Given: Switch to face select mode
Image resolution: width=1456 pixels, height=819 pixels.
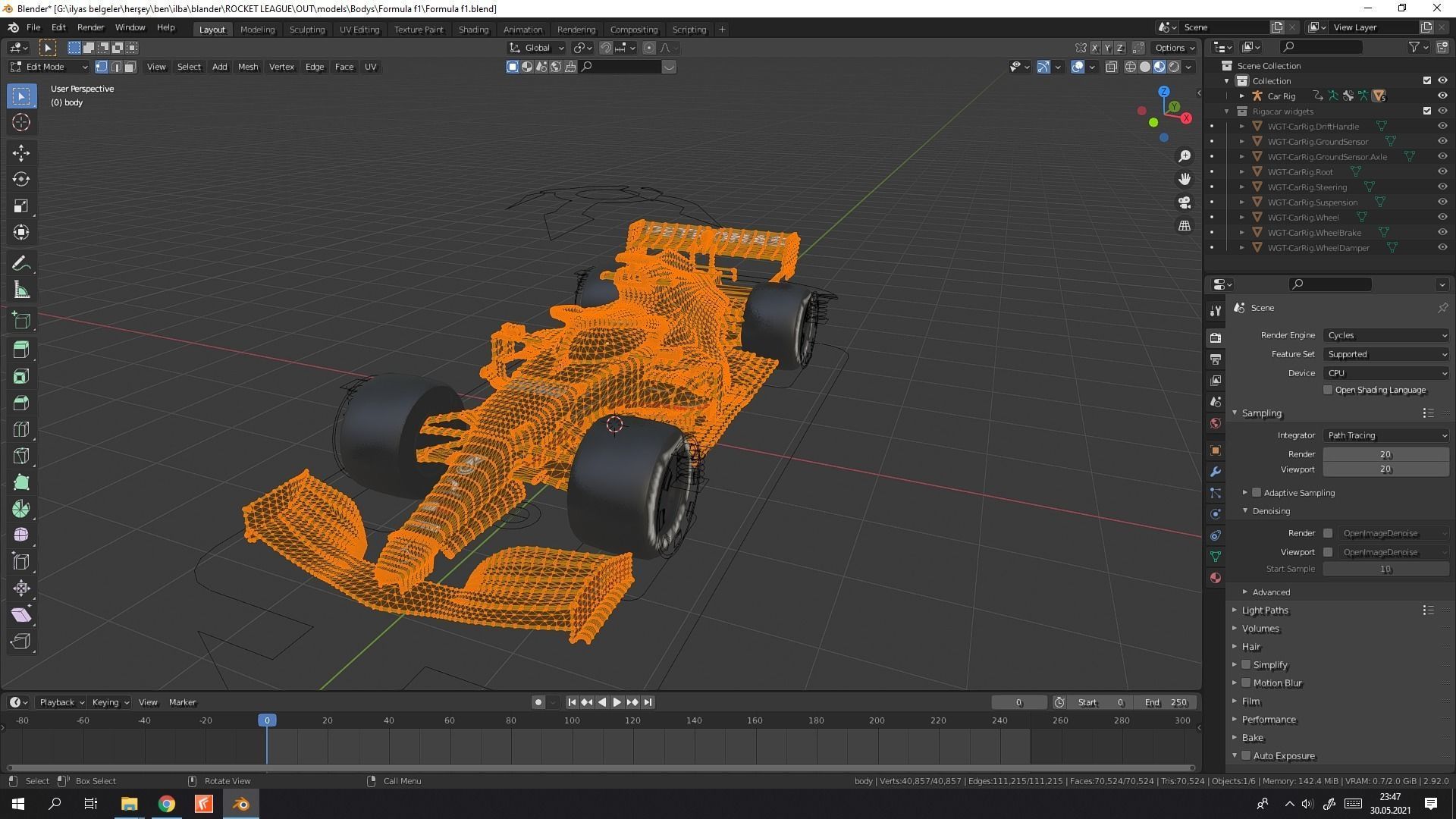Looking at the screenshot, I should 130,67.
